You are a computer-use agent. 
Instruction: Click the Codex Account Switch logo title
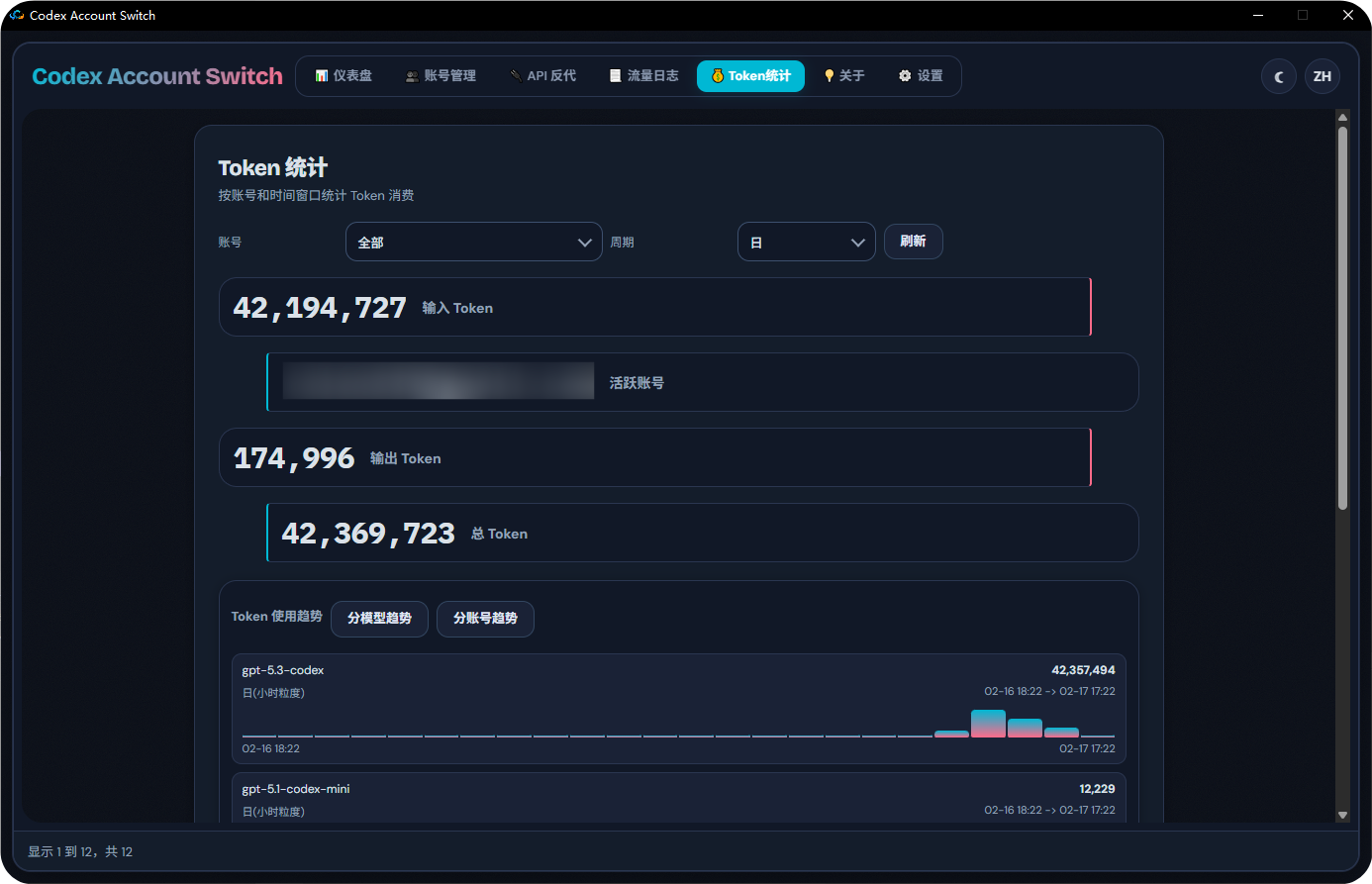pyautogui.click(x=157, y=76)
